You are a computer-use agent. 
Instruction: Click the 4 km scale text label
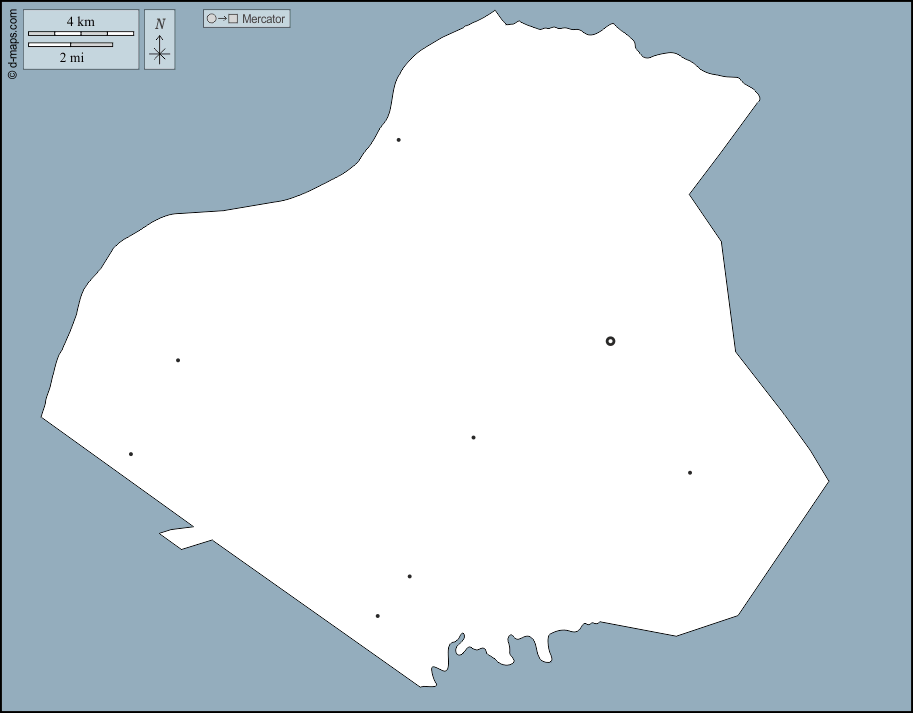[81, 22]
